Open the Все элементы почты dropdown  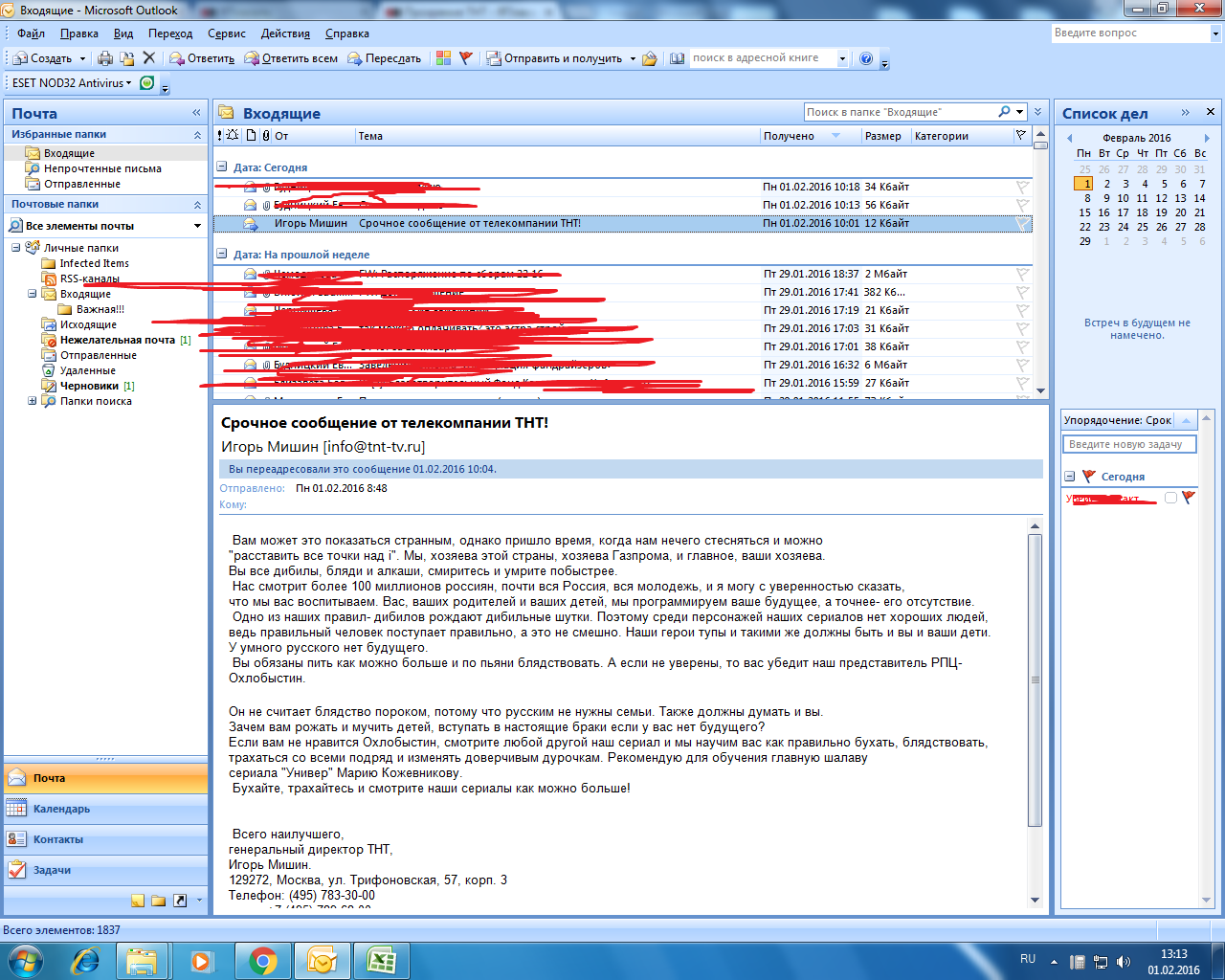(x=198, y=226)
